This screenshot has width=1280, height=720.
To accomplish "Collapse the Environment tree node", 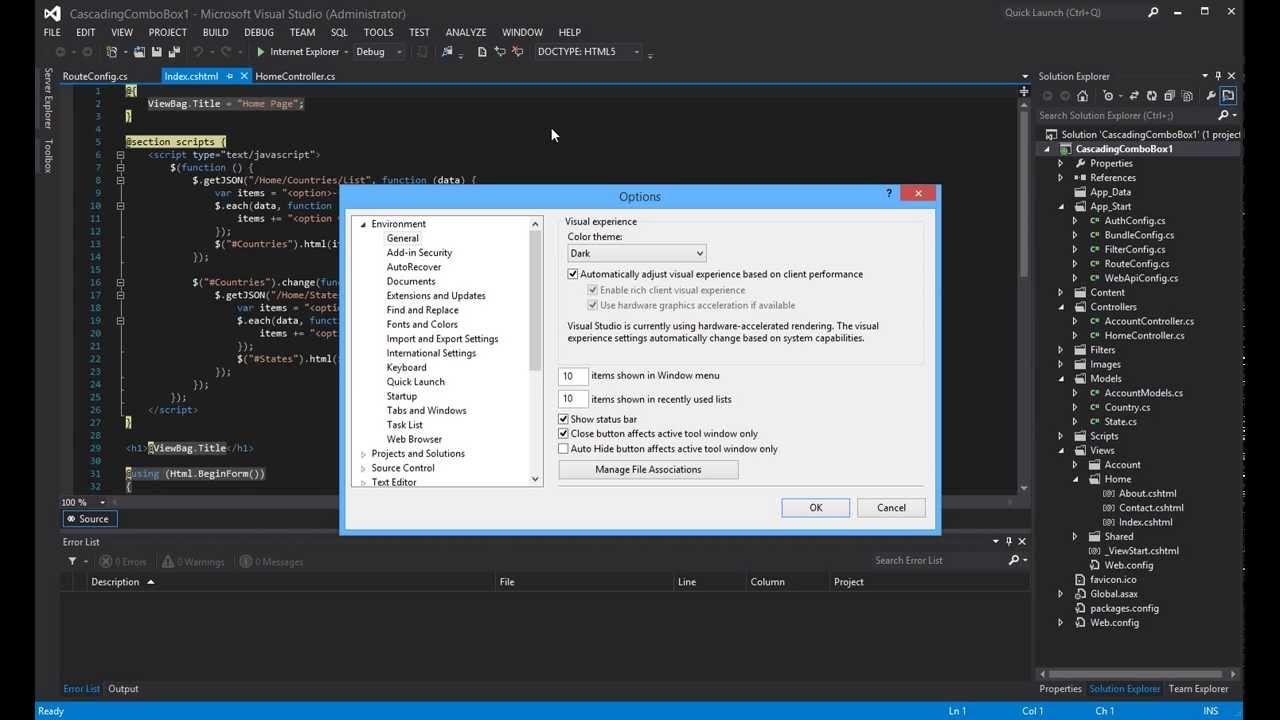I will pos(364,224).
